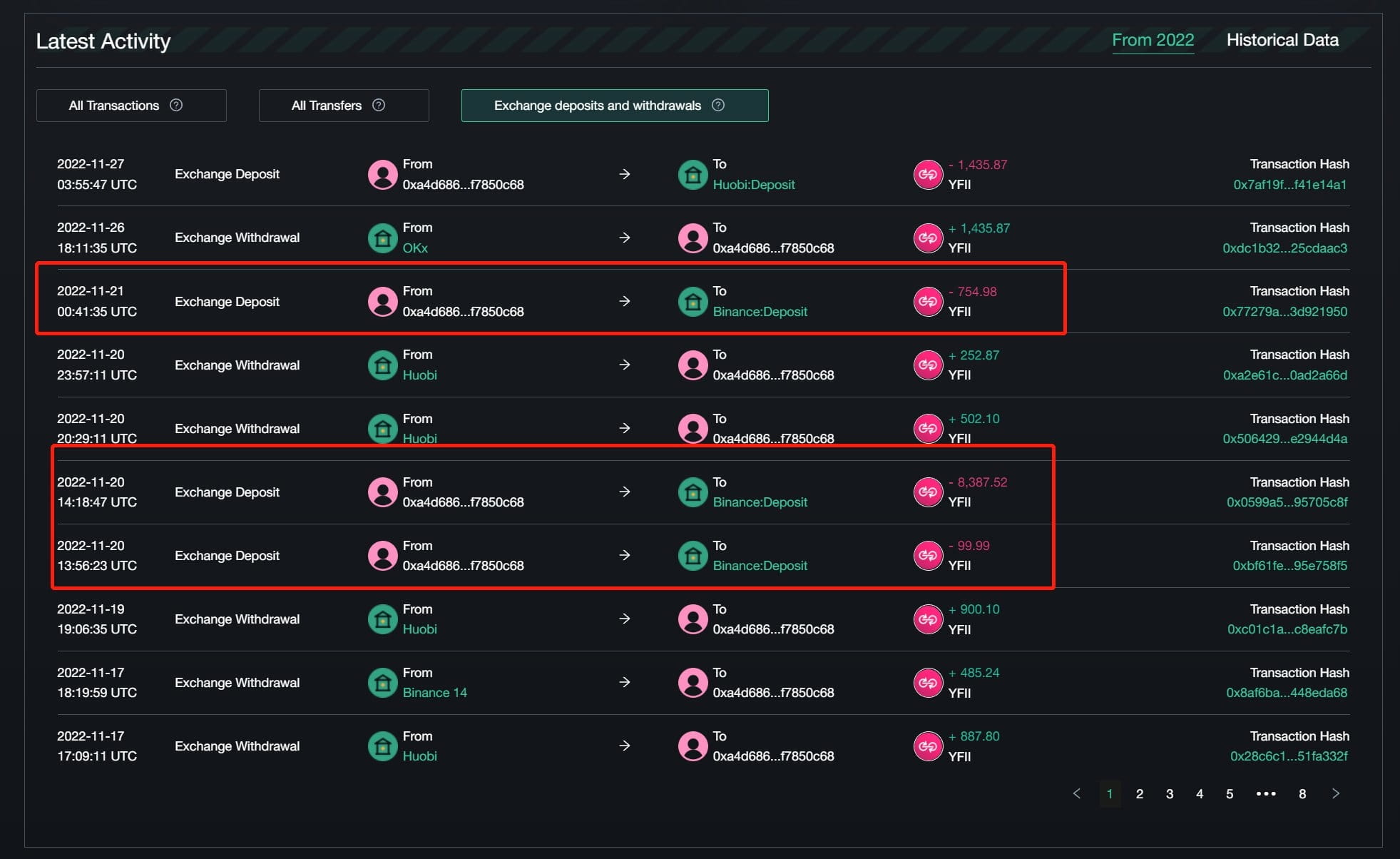The height and width of the screenshot is (859, 1400).
Task: Click help icon on Exchange deposits and withdrawals
Action: [718, 106]
